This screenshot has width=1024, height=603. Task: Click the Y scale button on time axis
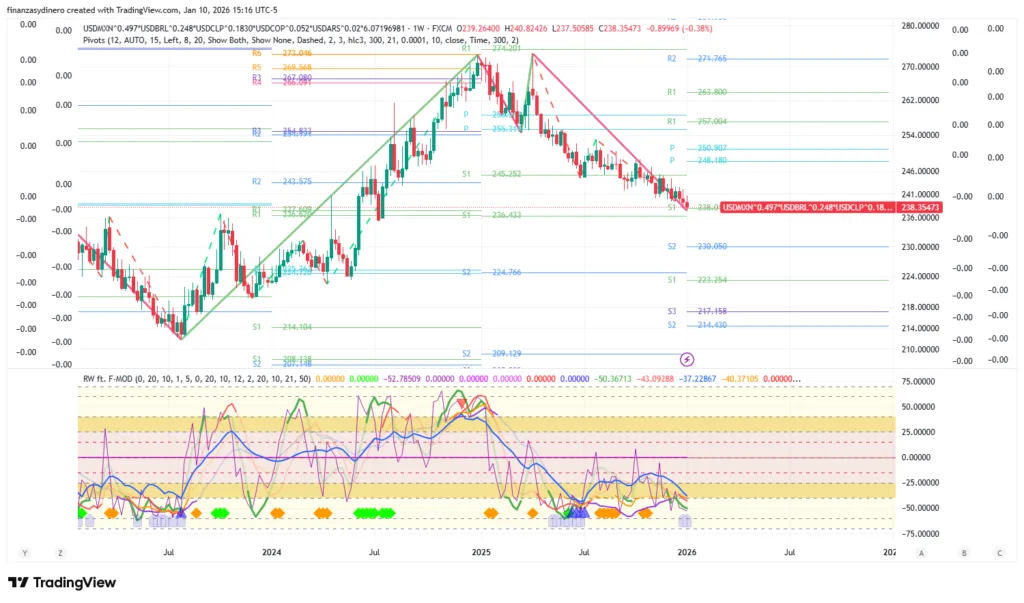[23, 552]
